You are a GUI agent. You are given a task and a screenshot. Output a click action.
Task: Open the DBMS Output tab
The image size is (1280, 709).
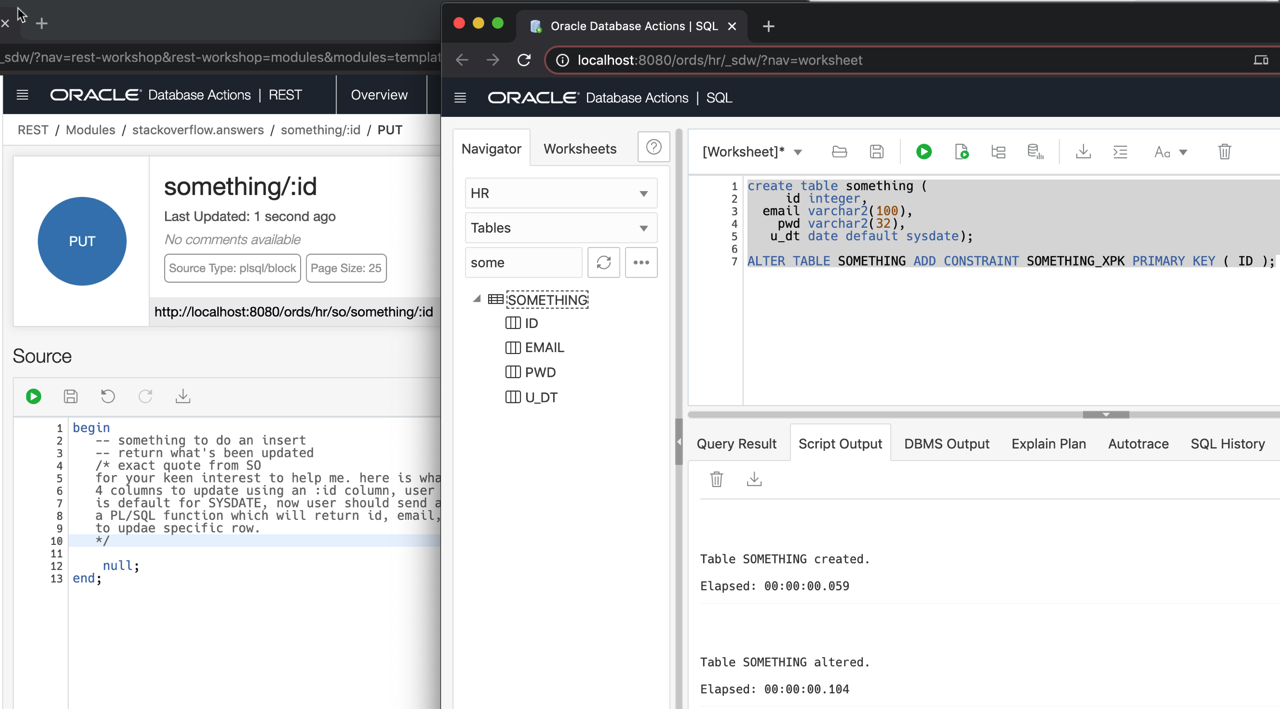point(947,444)
